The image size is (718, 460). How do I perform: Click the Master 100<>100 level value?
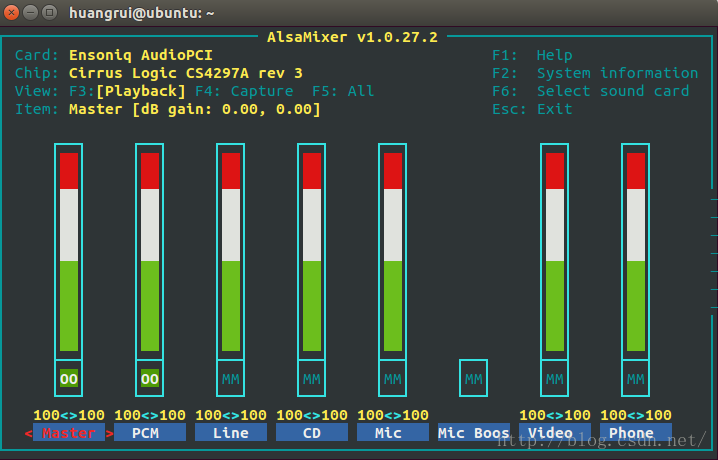coord(69,415)
